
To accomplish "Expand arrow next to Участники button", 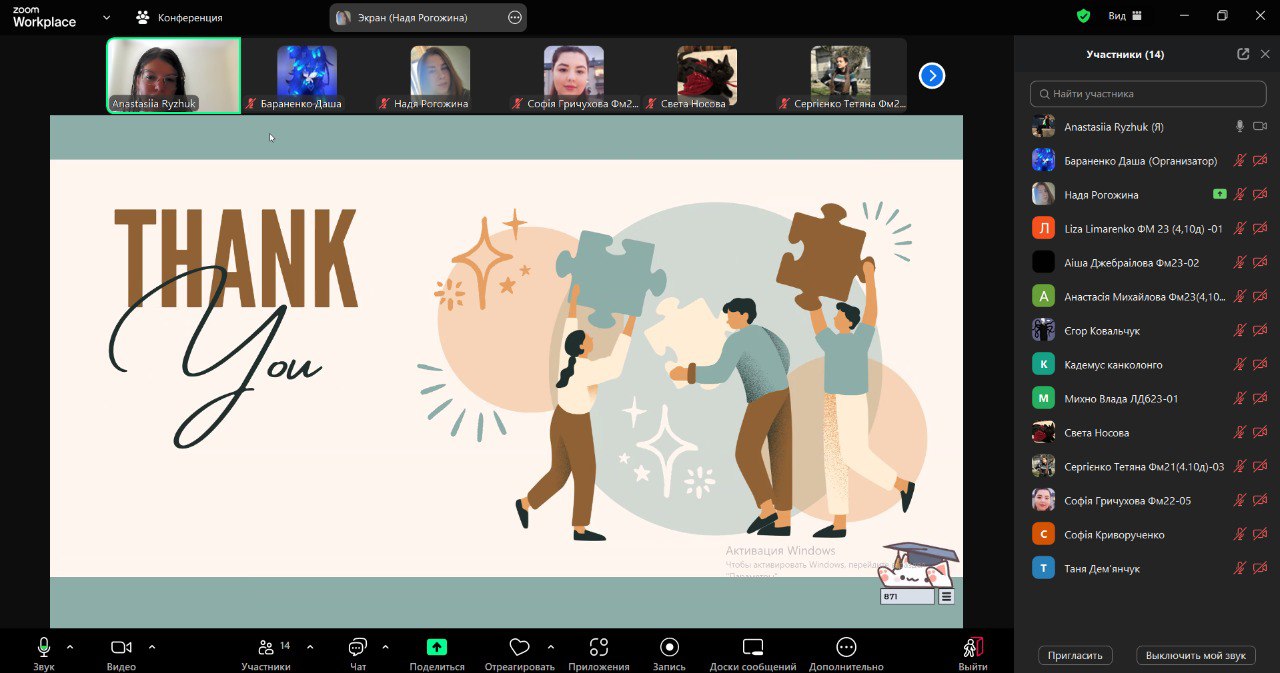I will [x=309, y=646].
